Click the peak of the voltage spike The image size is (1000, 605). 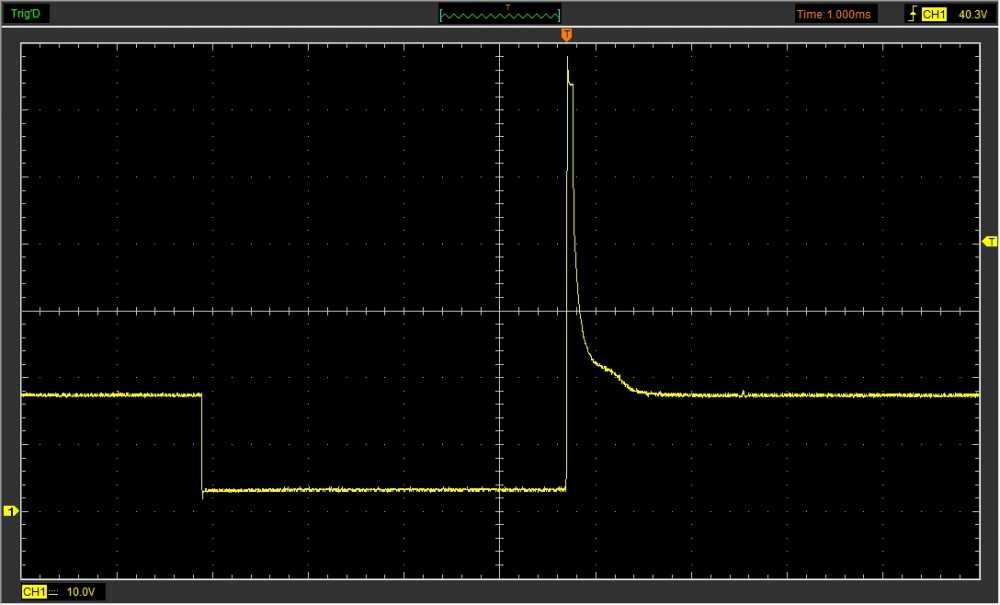coord(567,58)
